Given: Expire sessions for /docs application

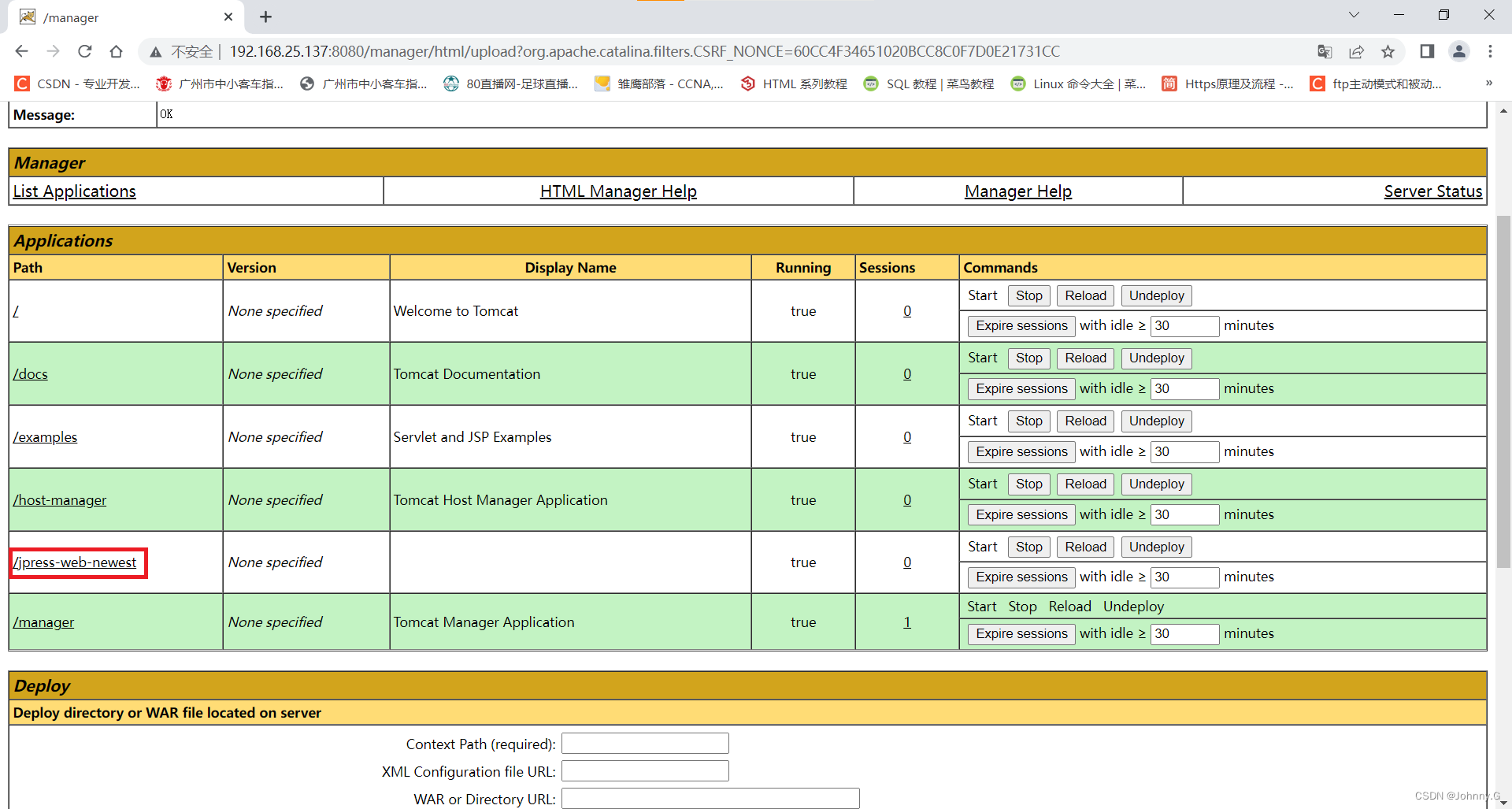Looking at the screenshot, I should click(x=1021, y=388).
